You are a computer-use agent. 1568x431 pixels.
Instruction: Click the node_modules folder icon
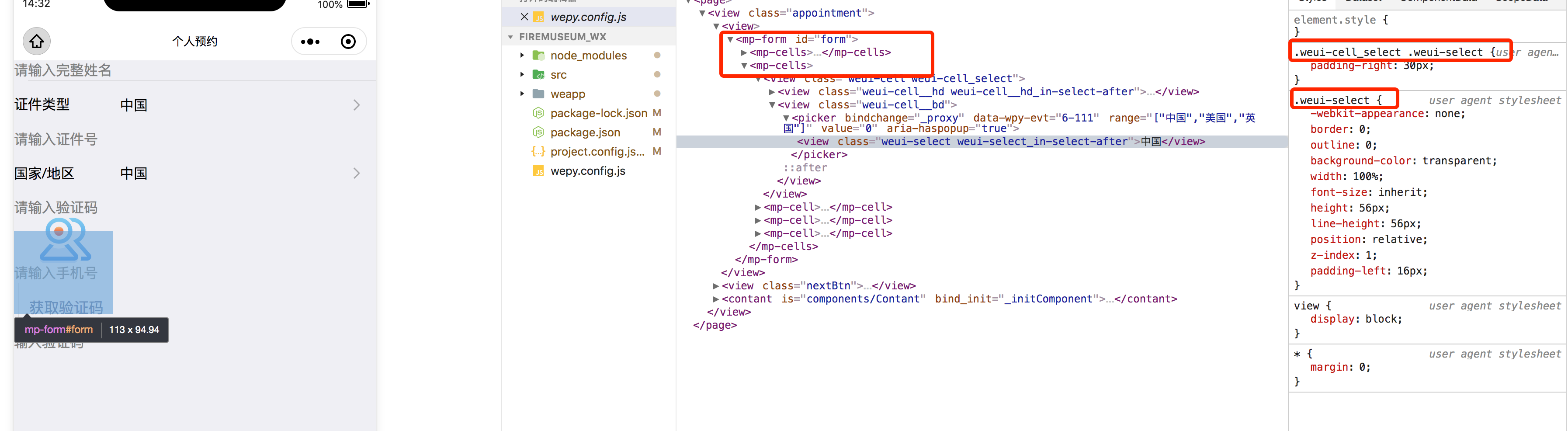click(538, 56)
